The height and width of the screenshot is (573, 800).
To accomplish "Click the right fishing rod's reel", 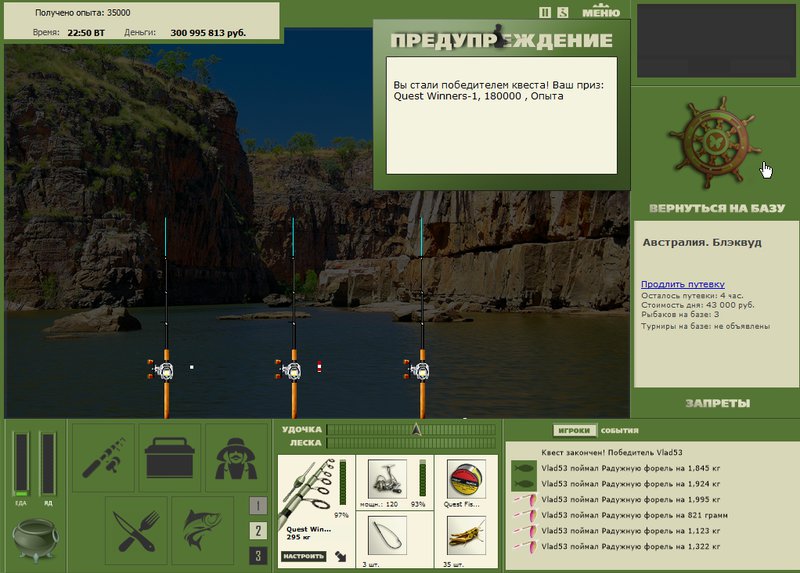I will coord(417,370).
